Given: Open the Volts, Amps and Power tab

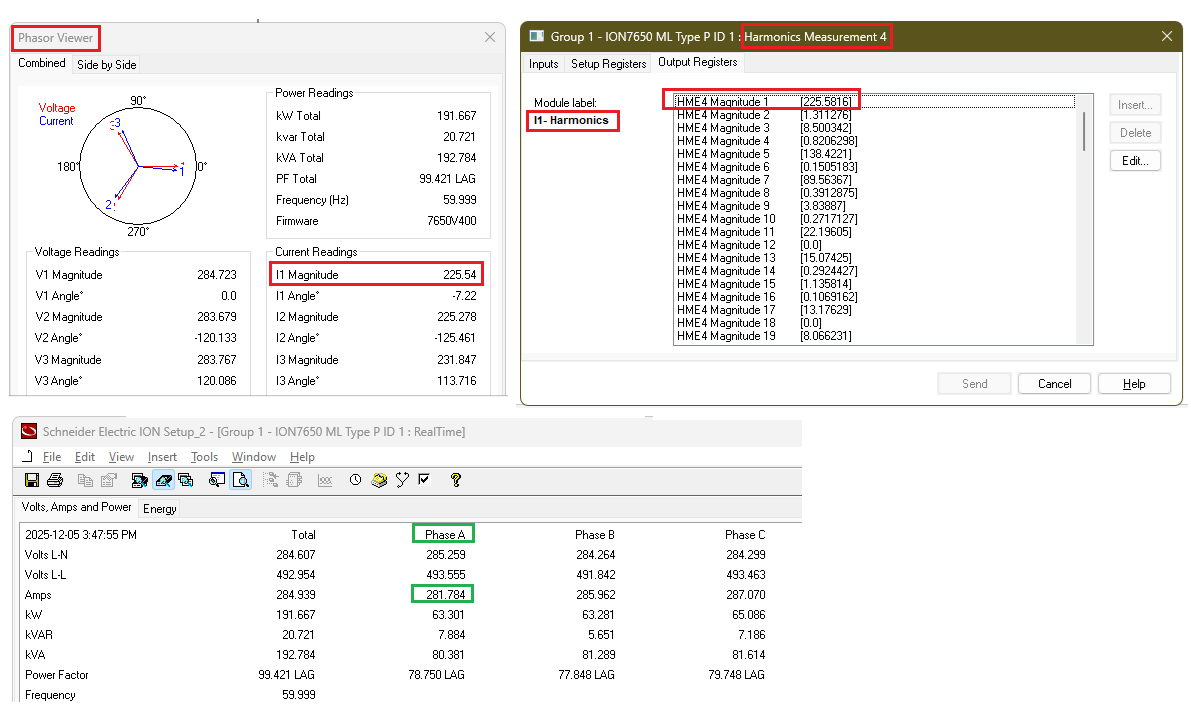Looking at the screenshot, I should [x=76, y=507].
